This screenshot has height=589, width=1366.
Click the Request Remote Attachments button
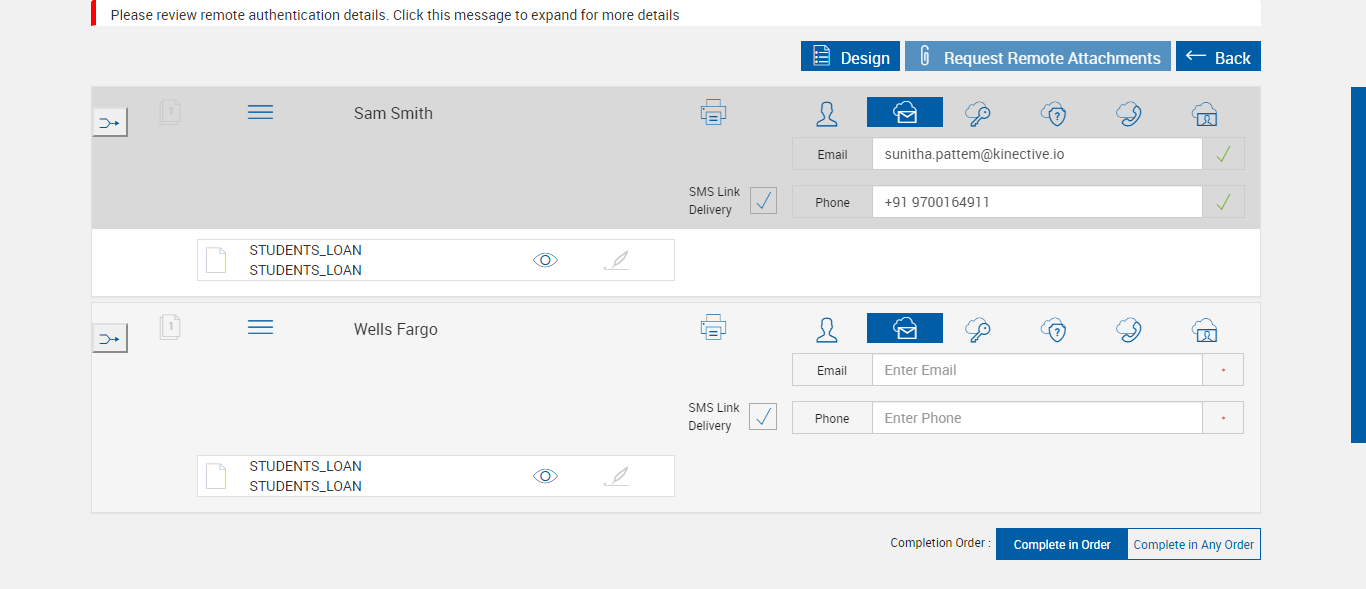pyautogui.click(x=1037, y=57)
